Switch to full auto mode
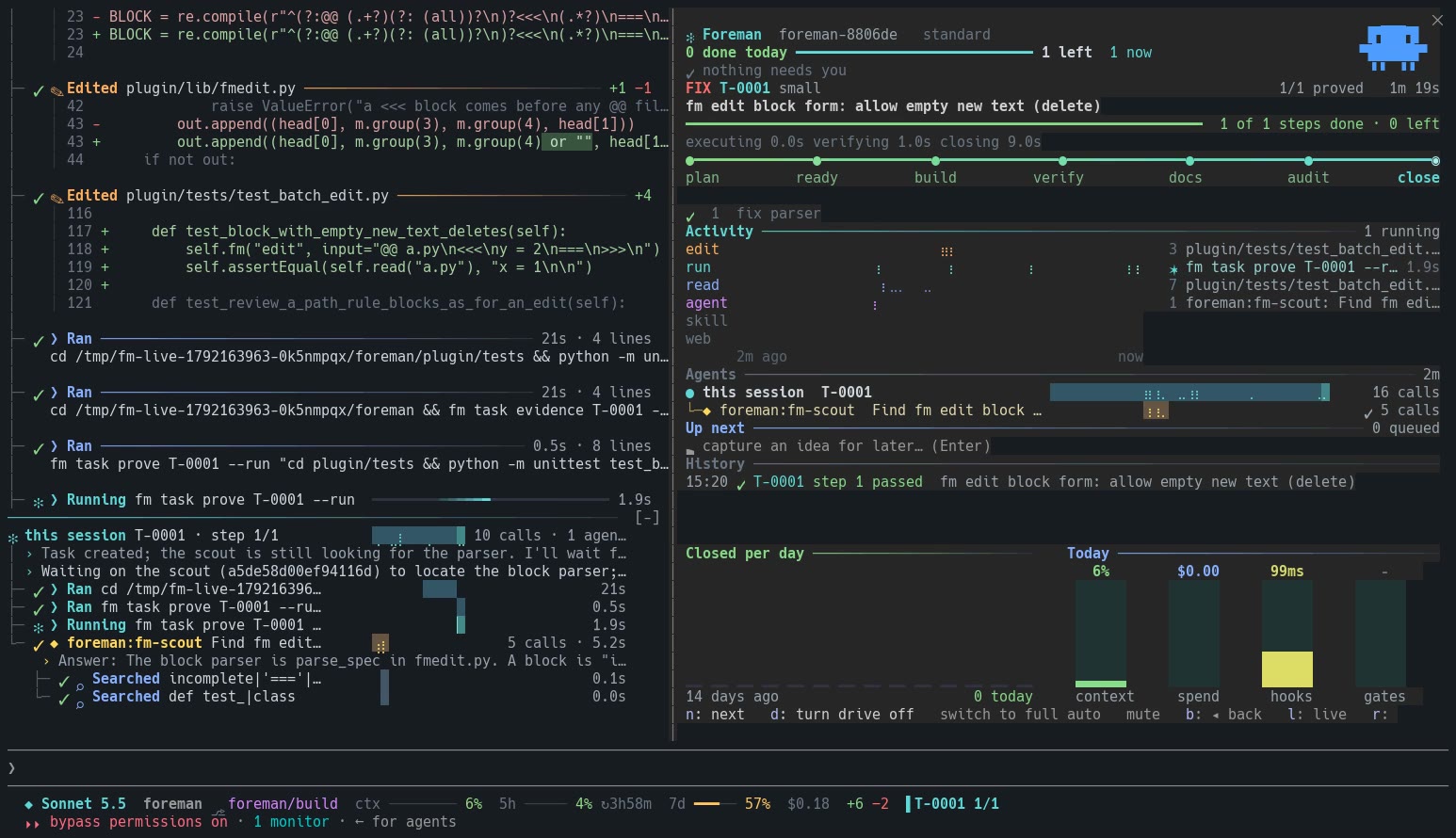This screenshot has width=1456, height=838. click(x=1020, y=715)
